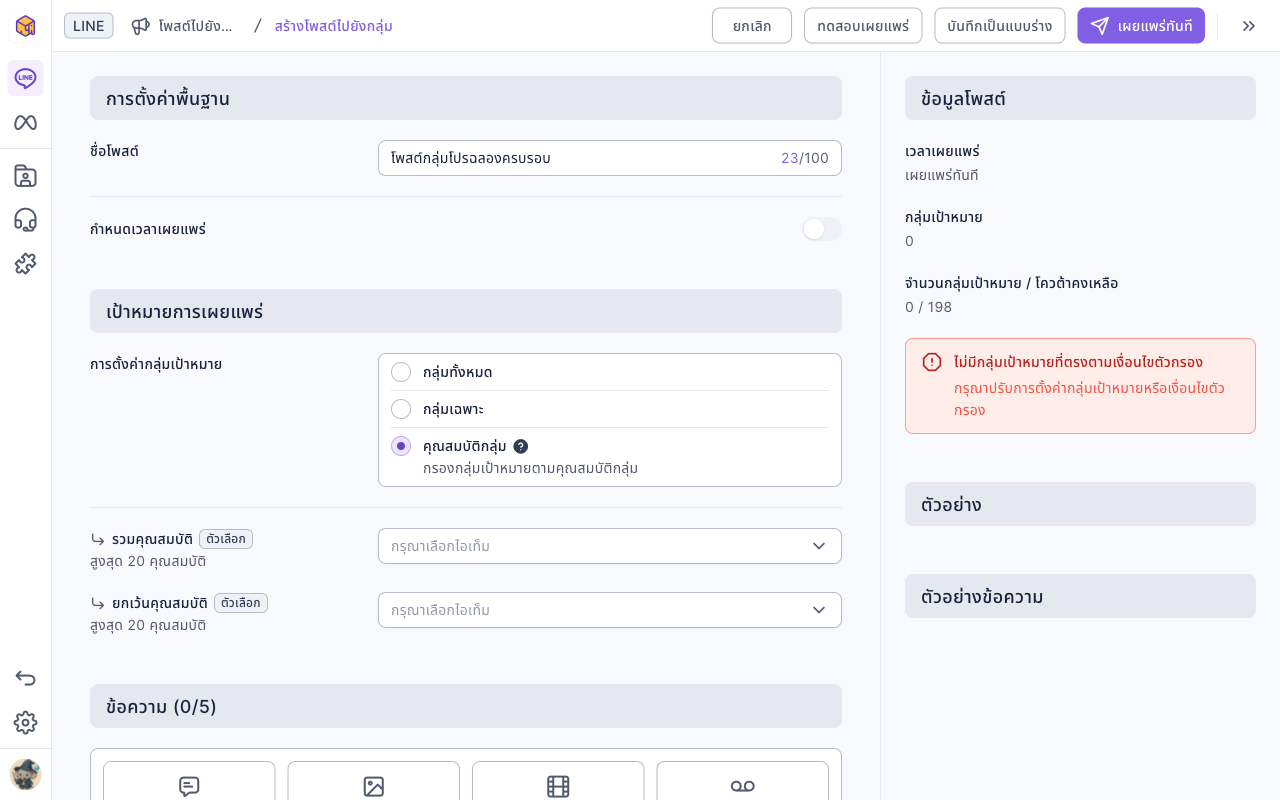Screen dimensions: 1280x800
Task: Toggle the กำหนดเวลาเผยแพร่ switch
Action: coord(822,229)
